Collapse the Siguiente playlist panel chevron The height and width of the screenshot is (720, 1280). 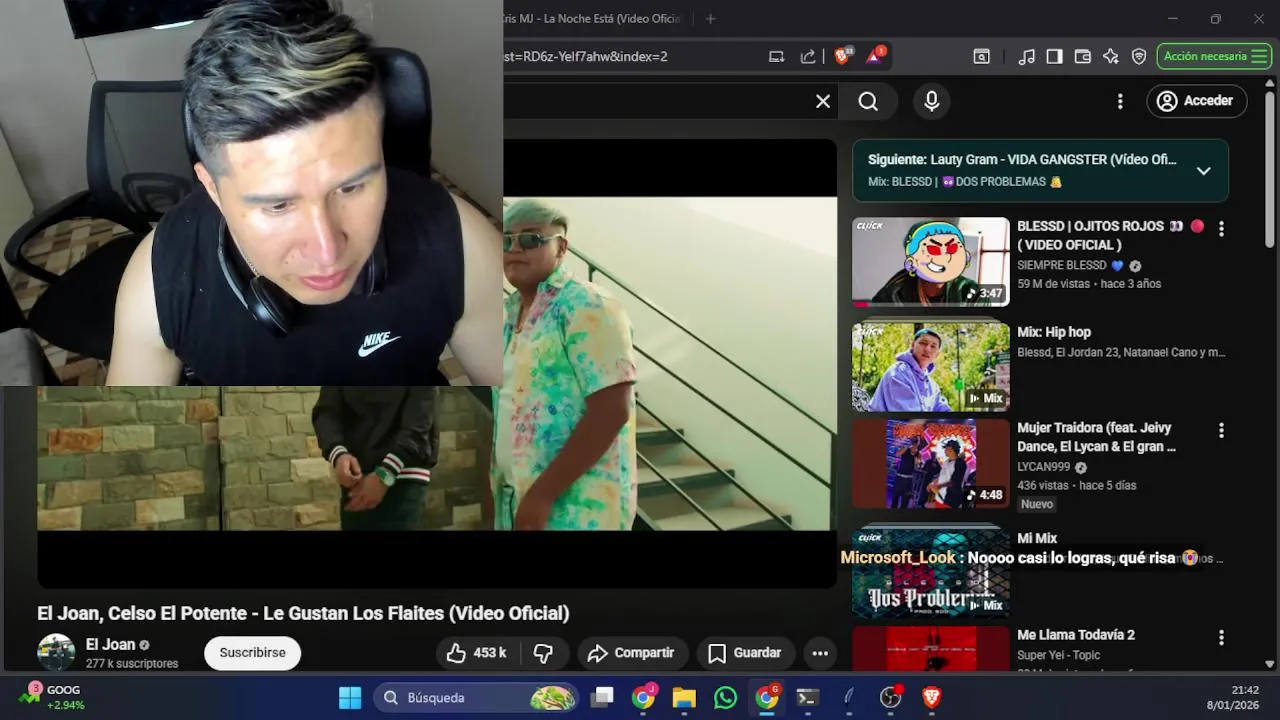coord(1204,171)
